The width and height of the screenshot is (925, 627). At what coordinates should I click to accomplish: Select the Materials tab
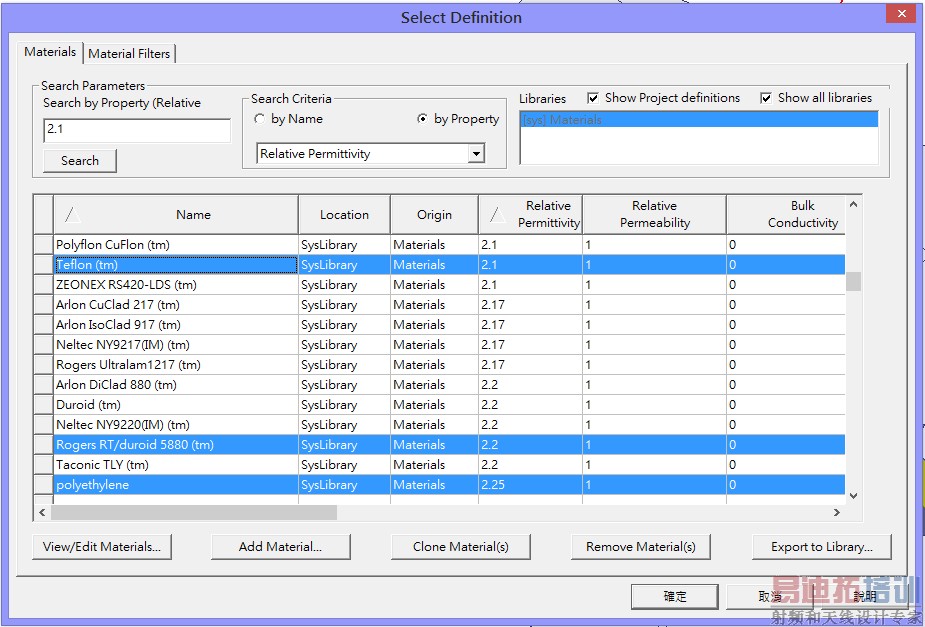pos(50,52)
